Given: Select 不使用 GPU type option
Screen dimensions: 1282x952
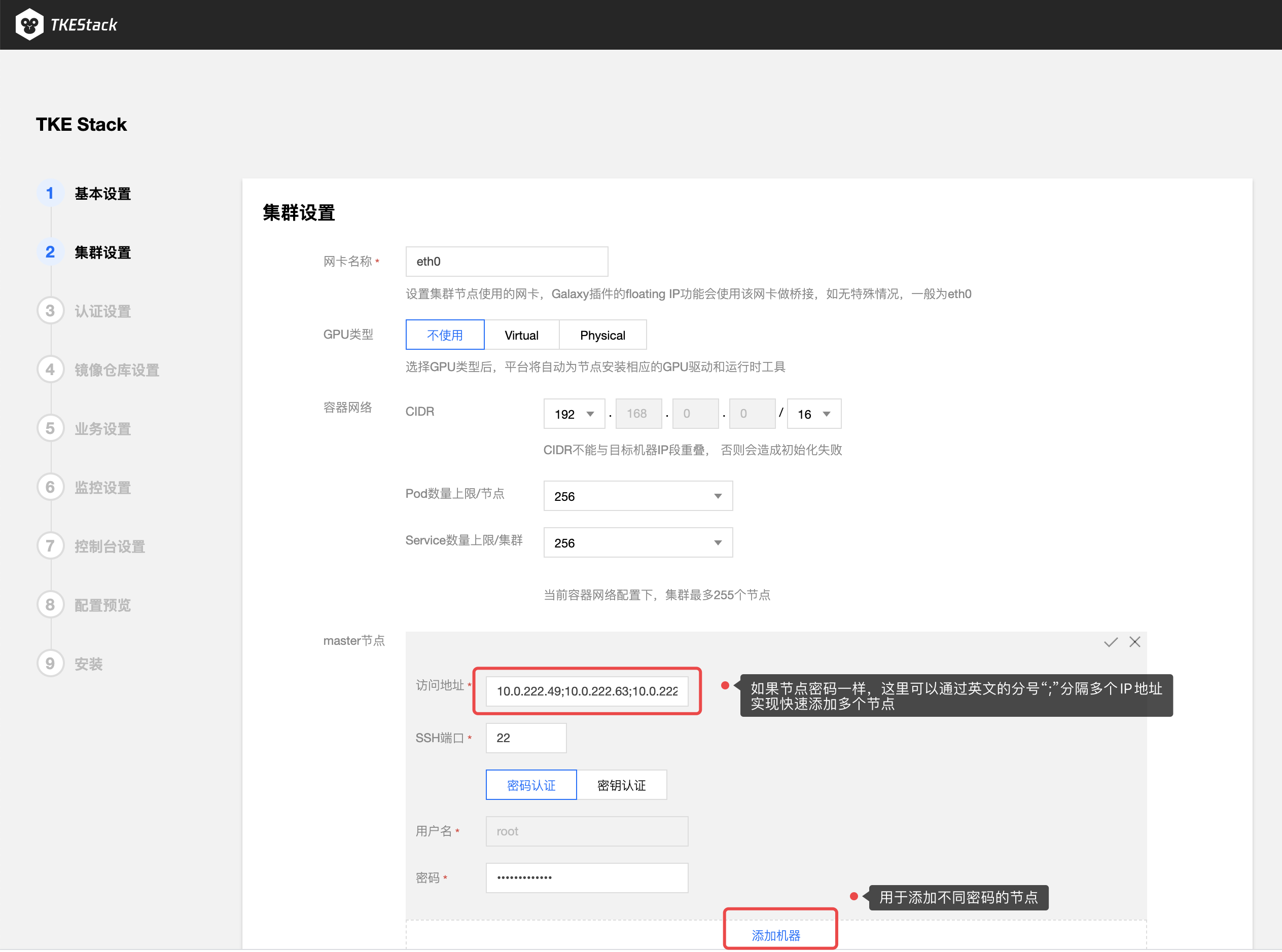Looking at the screenshot, I should coord(444,335).
